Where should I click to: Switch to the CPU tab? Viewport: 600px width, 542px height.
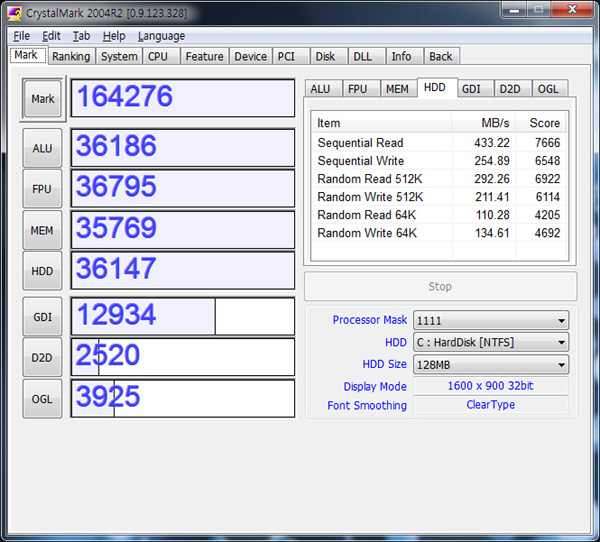161,56
